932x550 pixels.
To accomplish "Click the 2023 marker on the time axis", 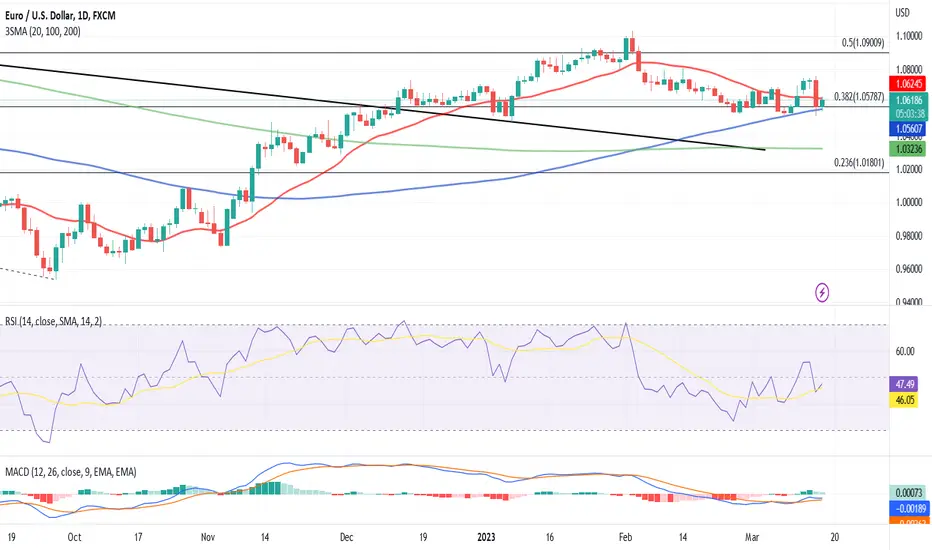I will tap(486, 538).
